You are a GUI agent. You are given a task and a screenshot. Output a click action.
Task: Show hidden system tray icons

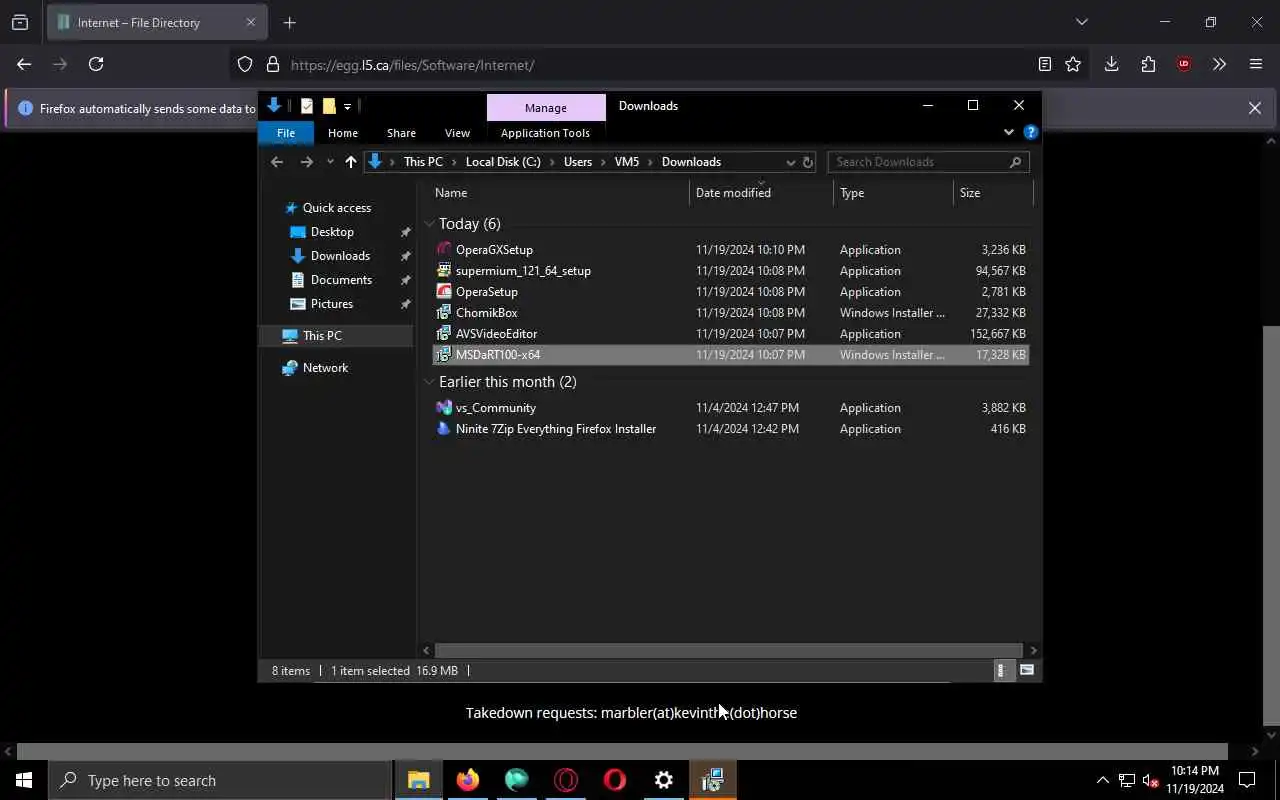pyautogui.click(x=1102, y=781)
